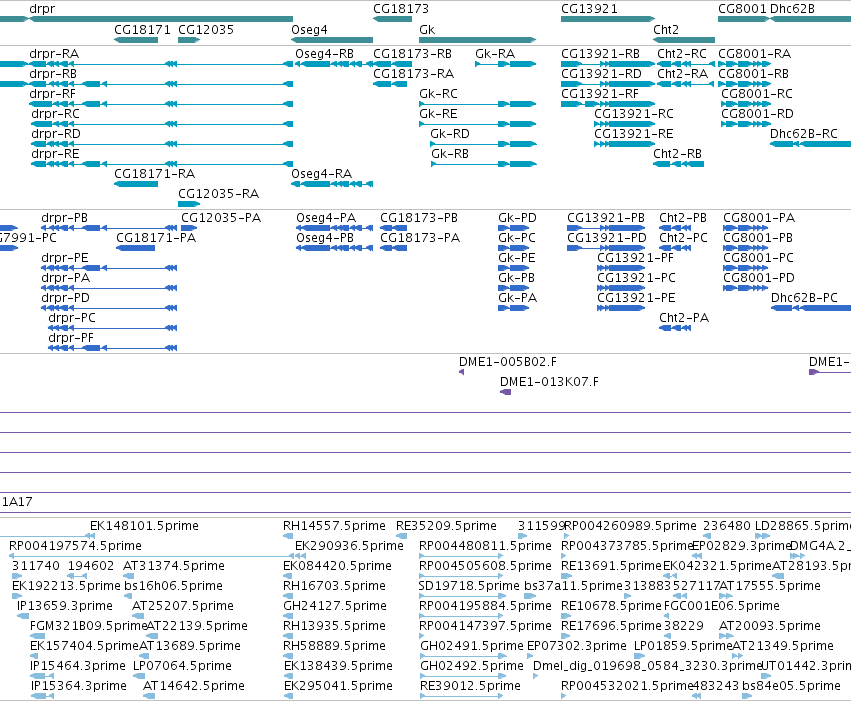Click transcript Gk-RB
This screenshot has height=701, width=851.
tap(484, 164)
